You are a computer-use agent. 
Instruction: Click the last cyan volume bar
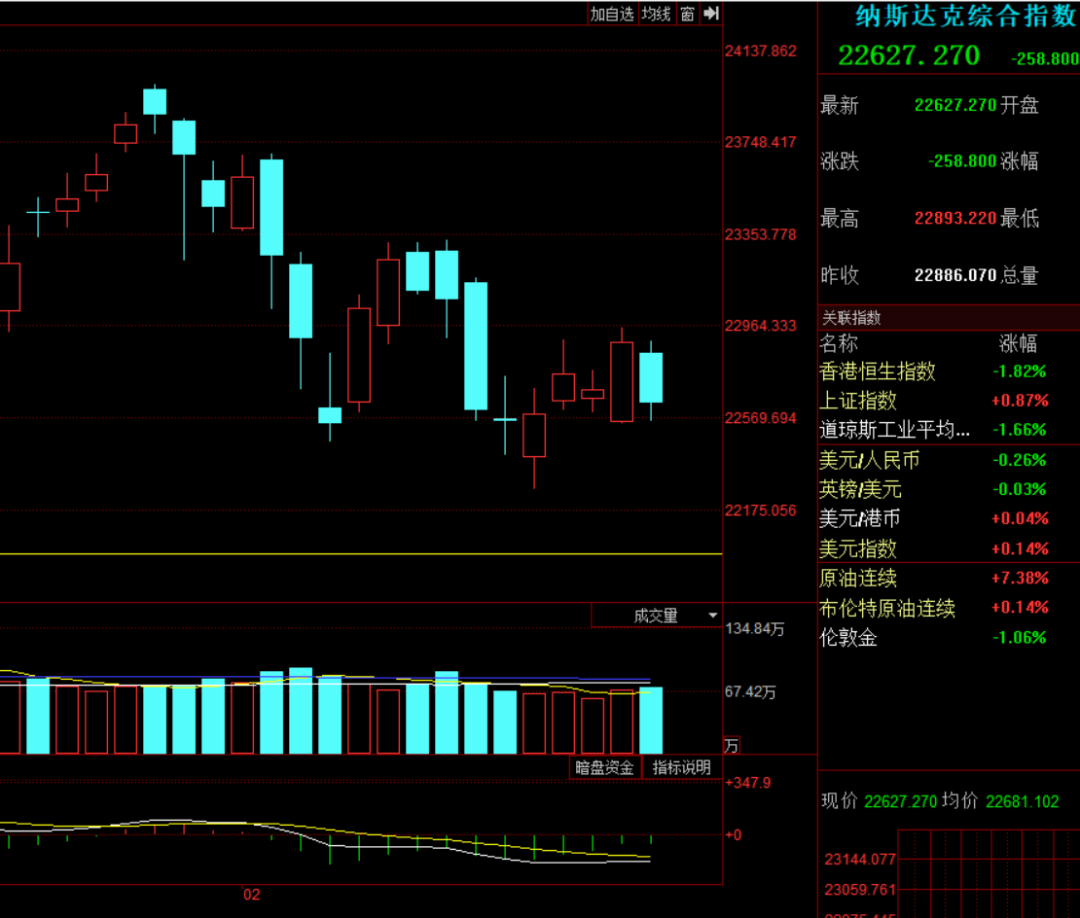pyautogui.click(x=651, y=720)
